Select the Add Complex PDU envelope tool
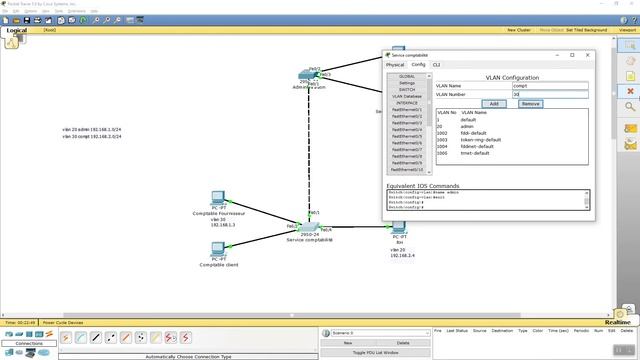This screenshot has width=640, height=360. 630,144
